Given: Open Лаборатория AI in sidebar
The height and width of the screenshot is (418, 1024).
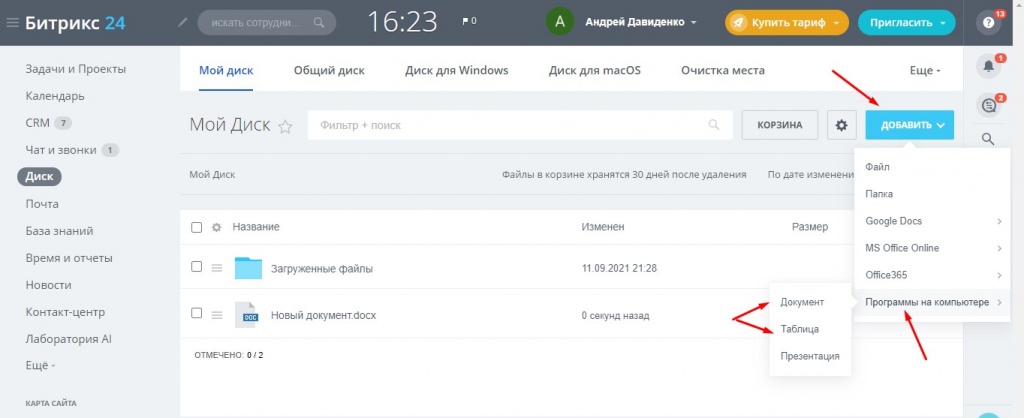Looking at the screenshot, I should [69, 339].
